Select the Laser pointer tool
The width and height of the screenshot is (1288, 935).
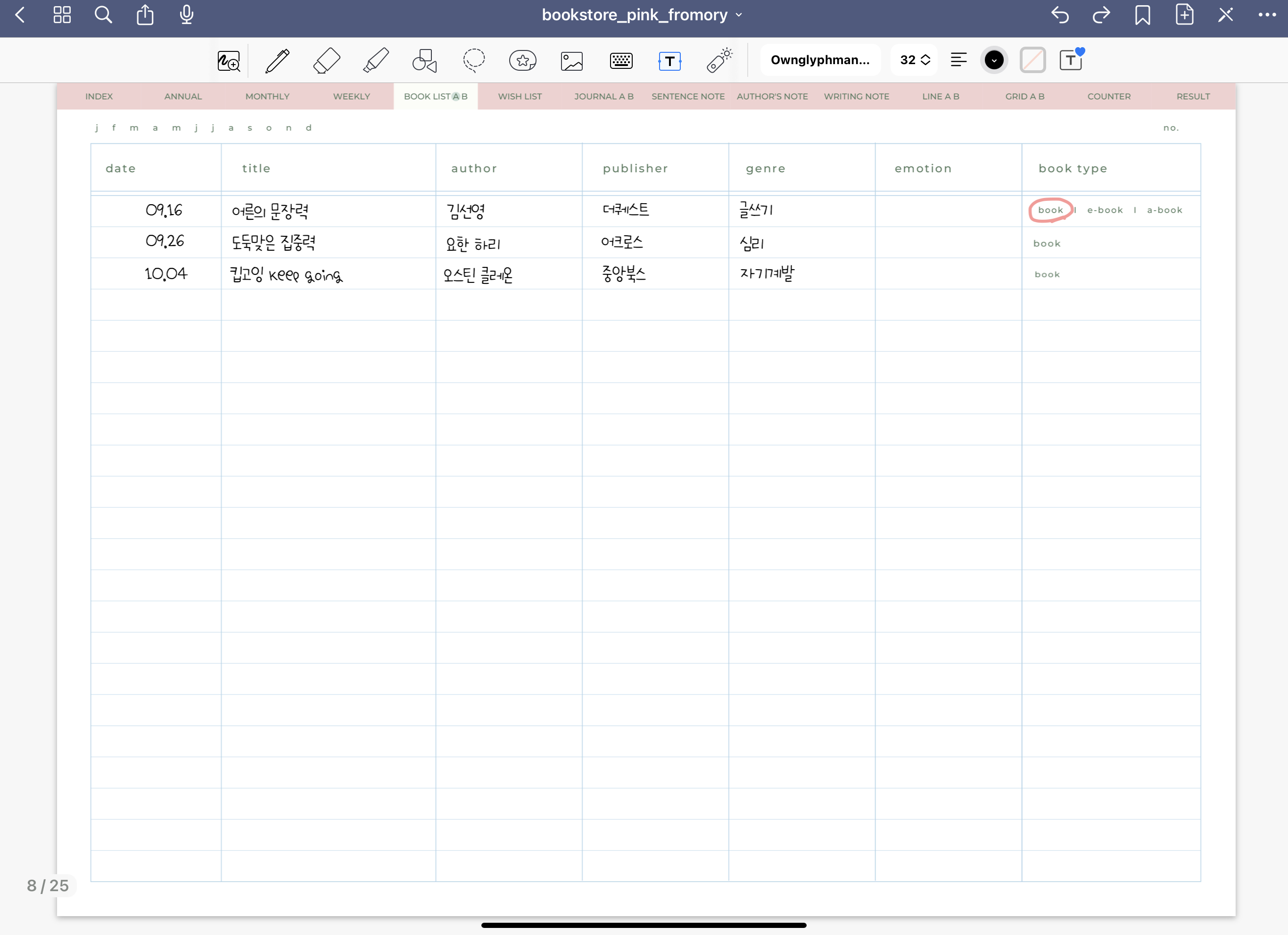pyautogui.click(x=719, y=60)
